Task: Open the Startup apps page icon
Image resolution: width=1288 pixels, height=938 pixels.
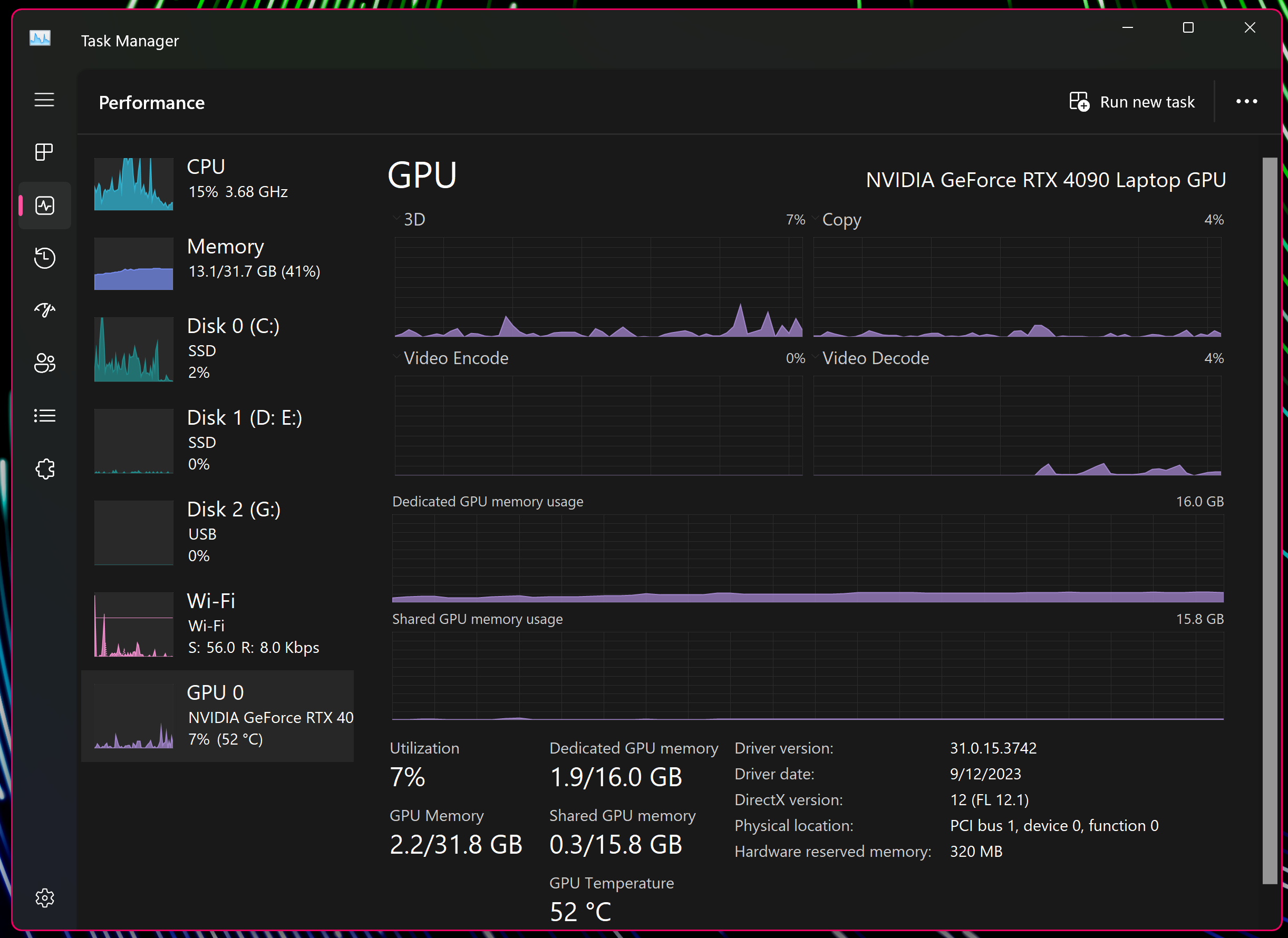Action: pyautogui.click(x=44, y=310)
